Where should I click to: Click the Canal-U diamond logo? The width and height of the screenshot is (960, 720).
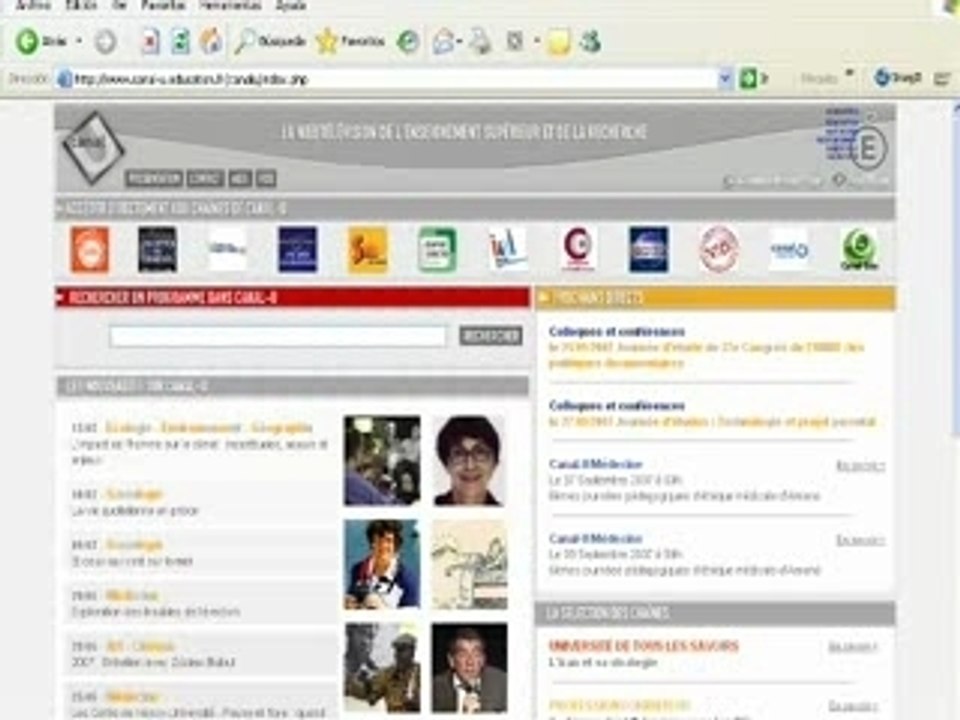tap(93, 148)
